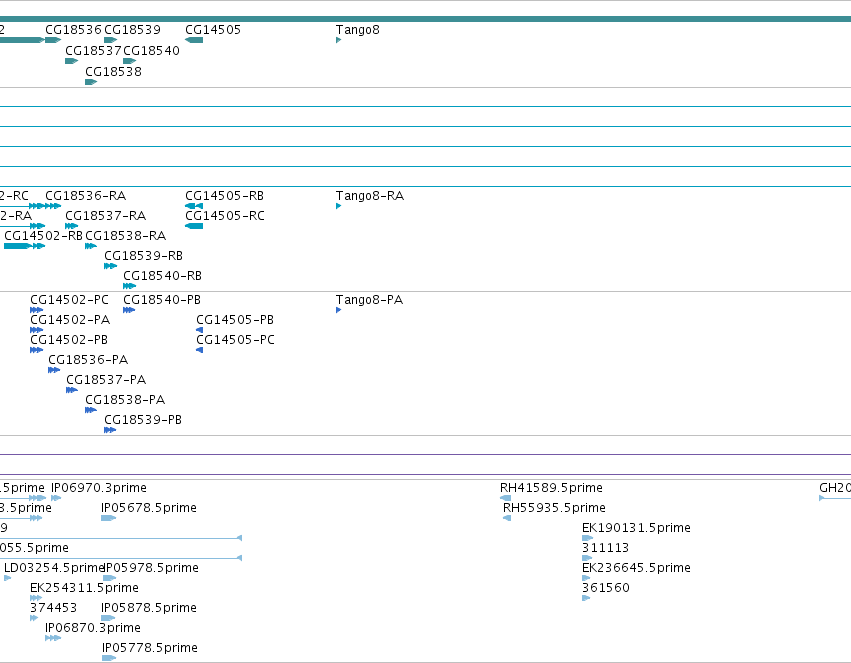Click the glyph under CG14505-PC

click(x=199, y=350)
